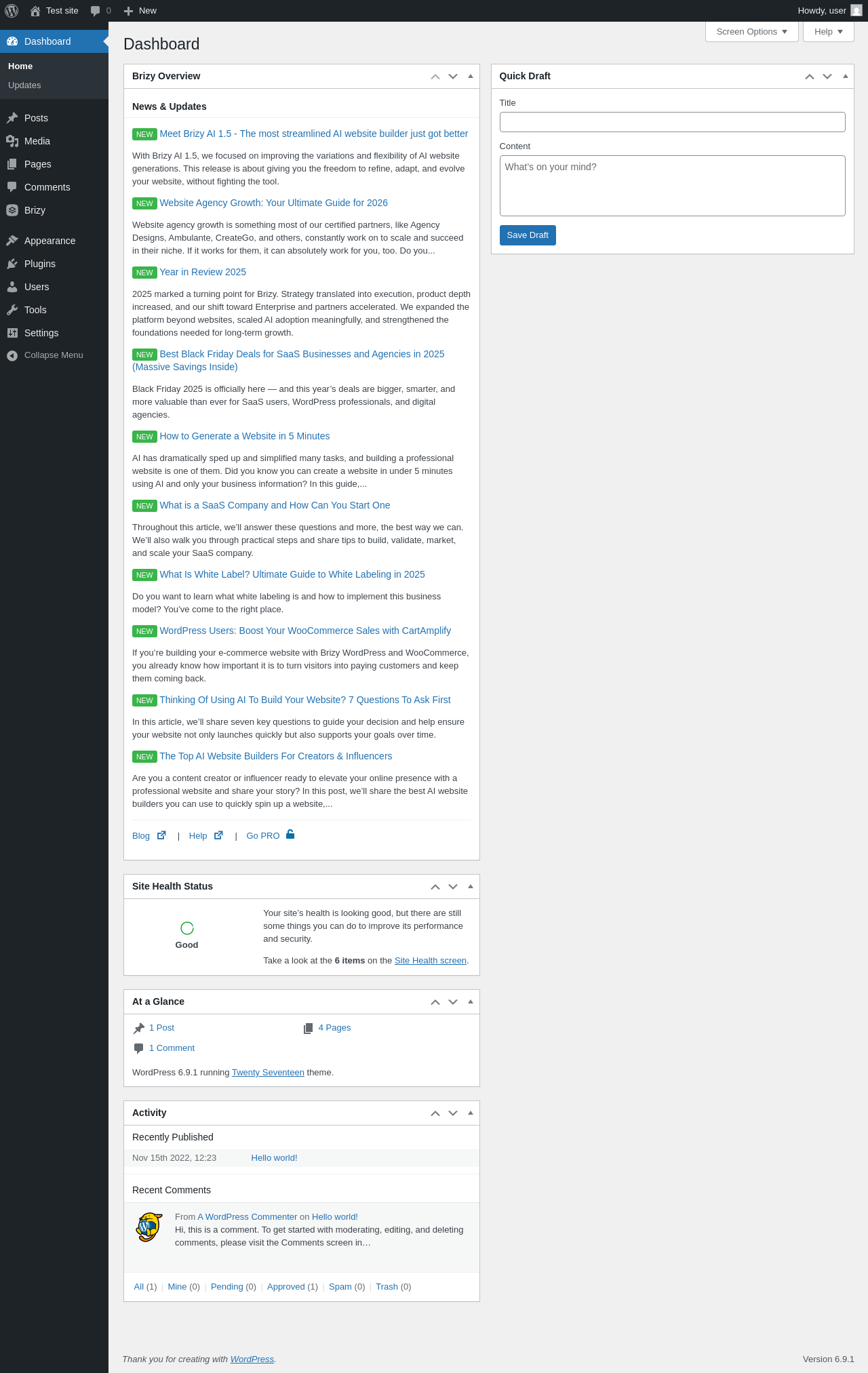Move At a Glance panel up
The width and height of the screenshot is (868, 1373).
(x=435, y=1002)
